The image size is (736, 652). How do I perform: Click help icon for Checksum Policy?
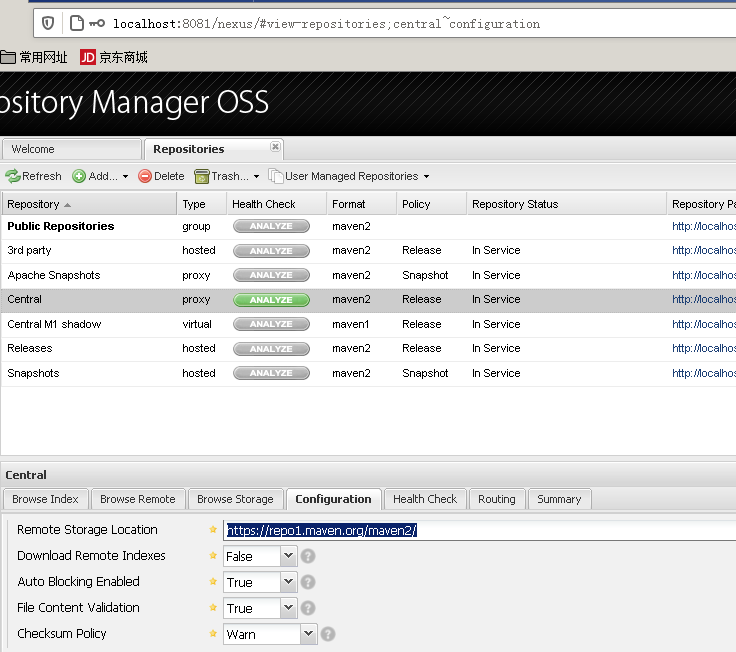[x=328, y=634]
